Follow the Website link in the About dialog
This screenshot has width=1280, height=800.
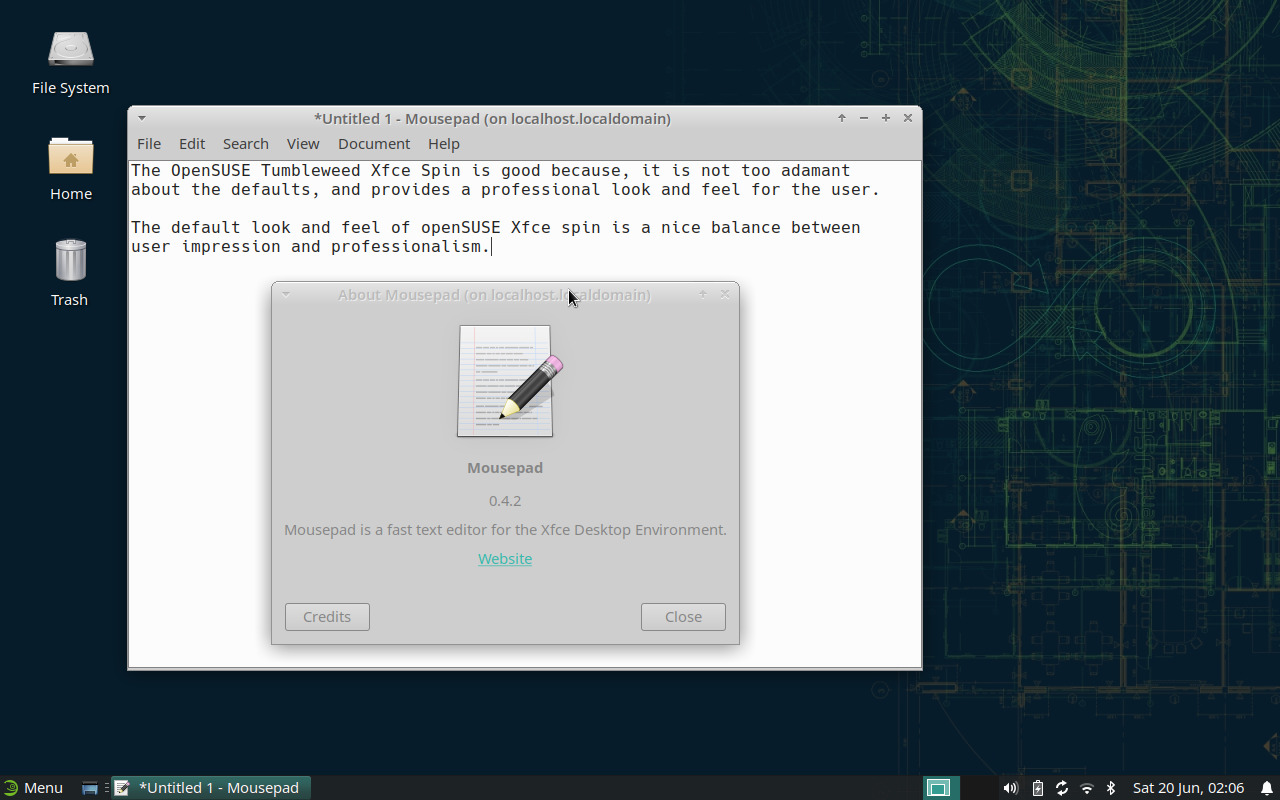click(x=505, y=558)
